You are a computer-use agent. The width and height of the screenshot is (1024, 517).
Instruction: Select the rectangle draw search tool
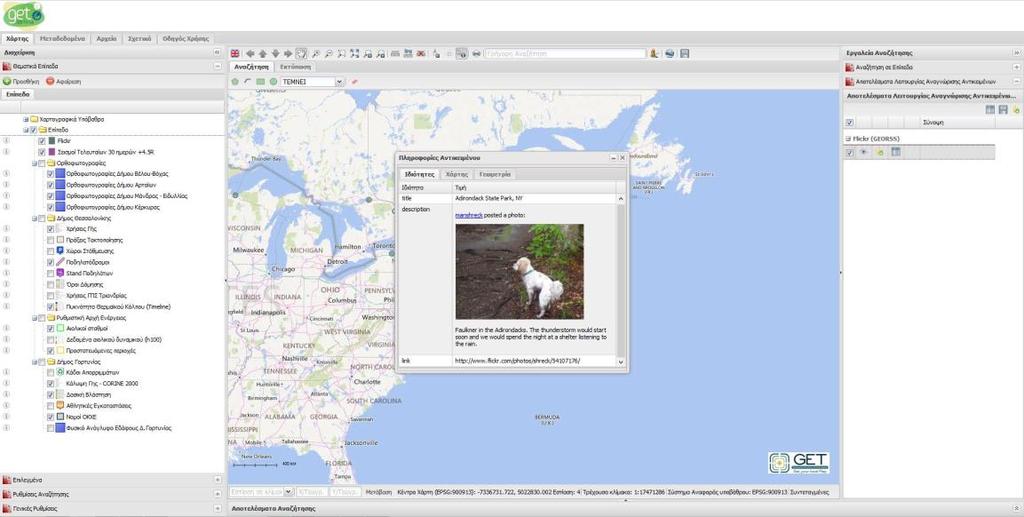[261, 82]
